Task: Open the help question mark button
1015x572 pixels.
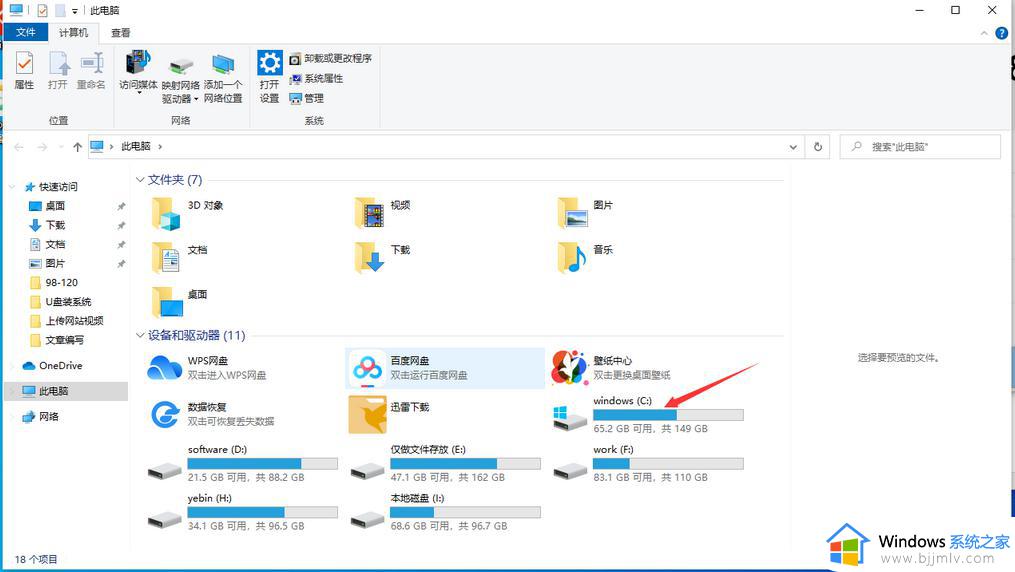Action: [1001, 33]
